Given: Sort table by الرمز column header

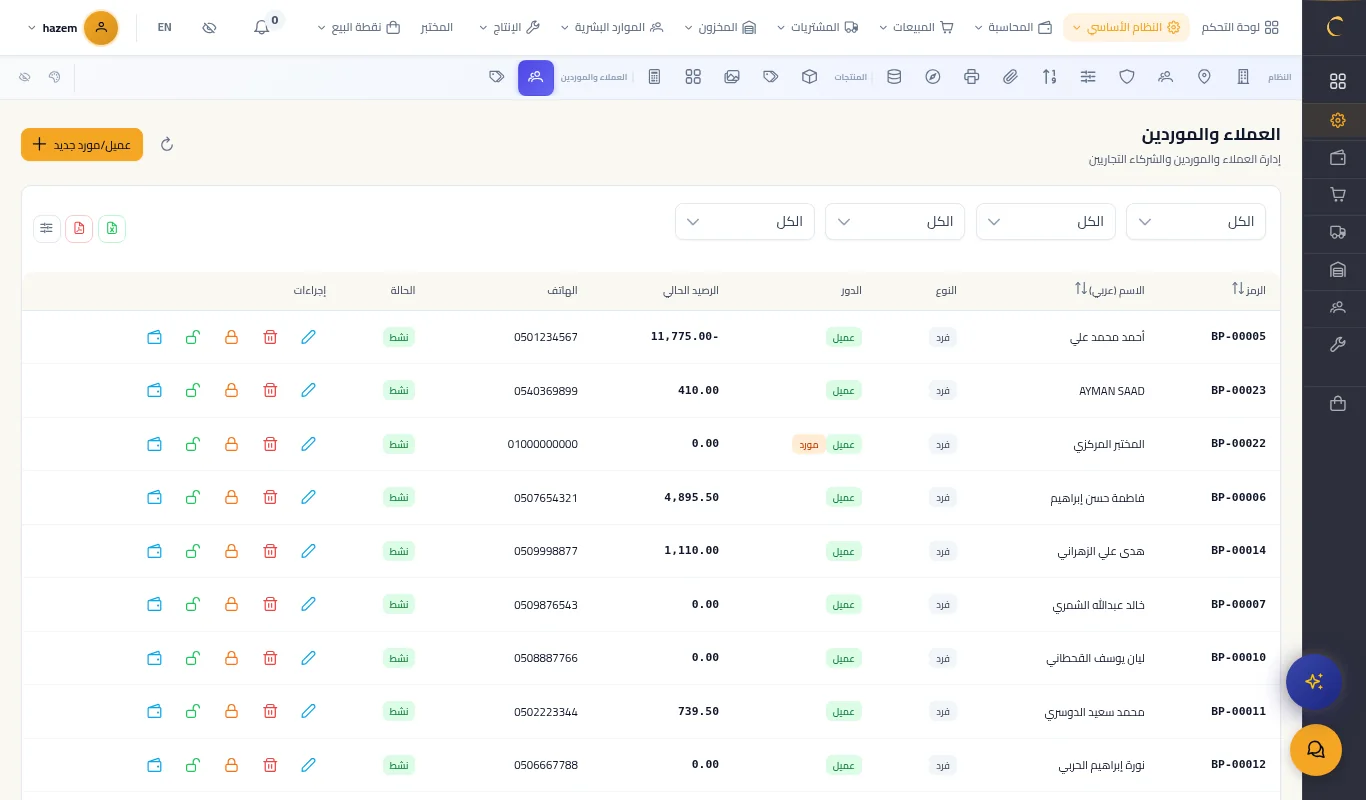Looking at the screenshot, I should 1249,289.
